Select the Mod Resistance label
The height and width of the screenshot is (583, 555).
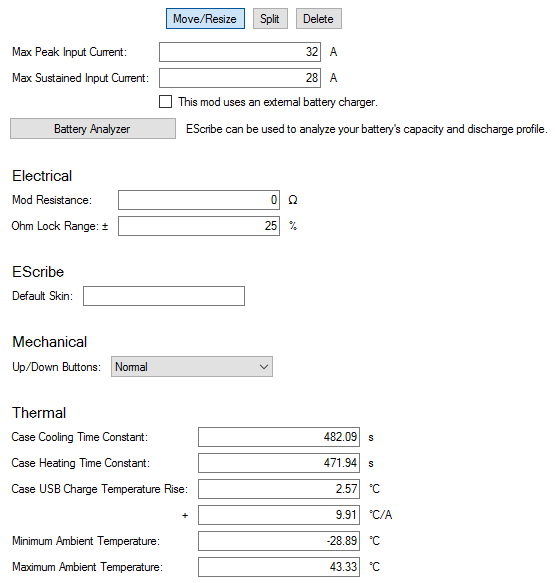(52, 200)
